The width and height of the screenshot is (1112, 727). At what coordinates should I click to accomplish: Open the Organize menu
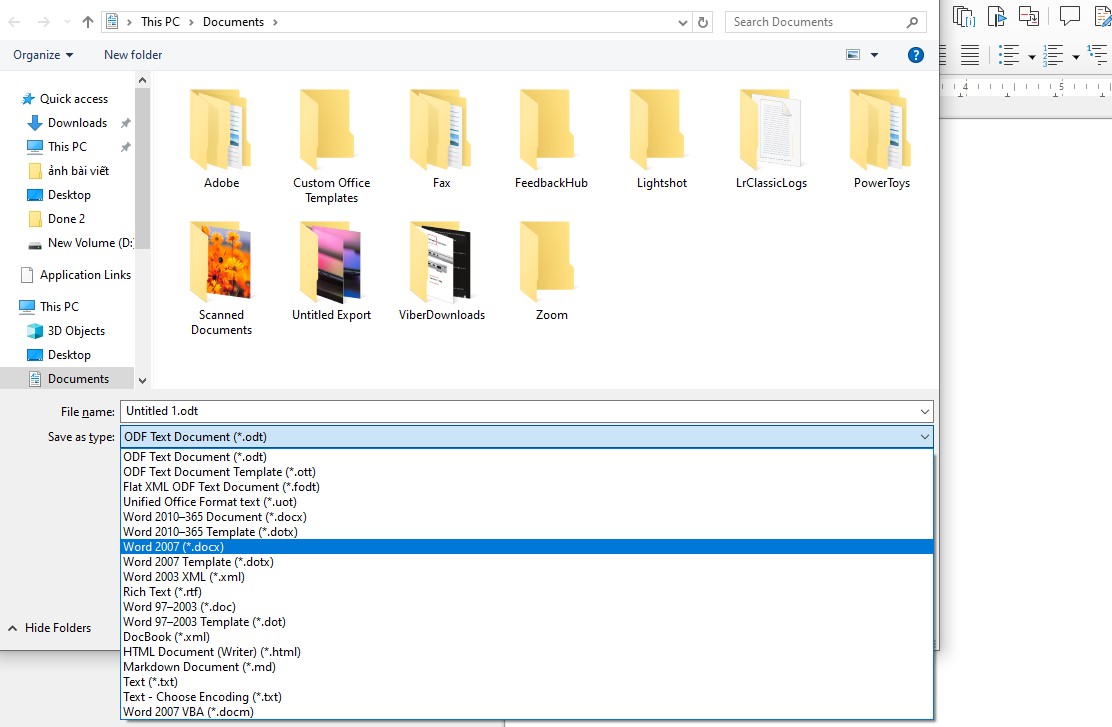coord(43,55)
